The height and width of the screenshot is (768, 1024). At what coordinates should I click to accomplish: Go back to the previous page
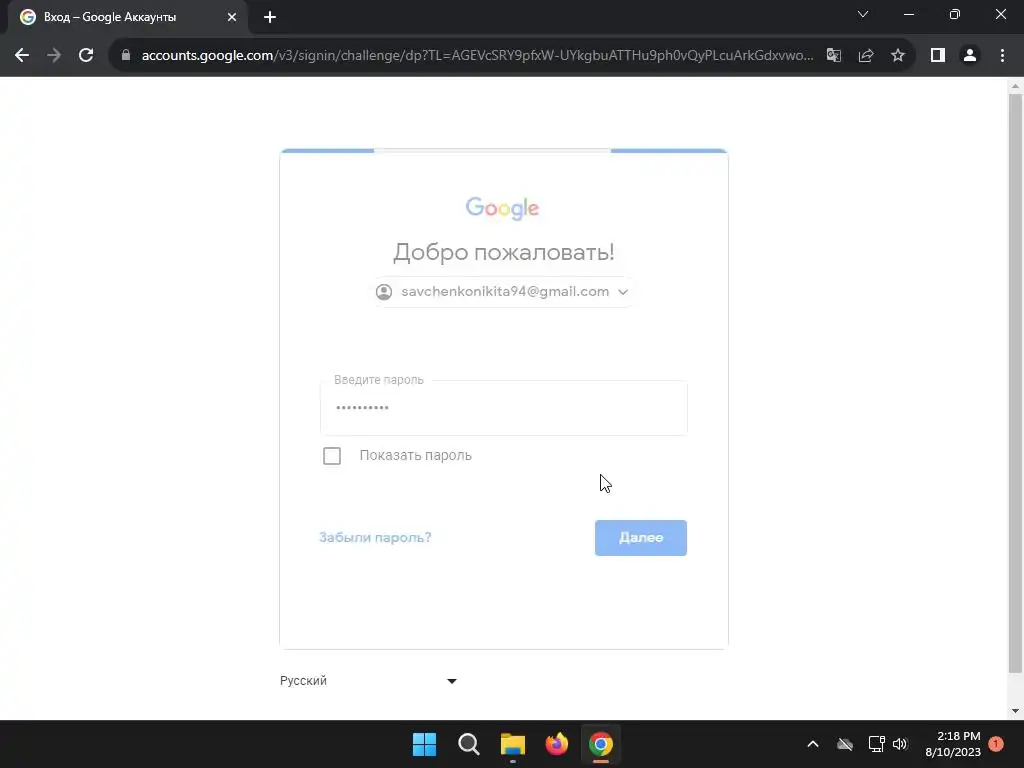click(x=22, y=56)
